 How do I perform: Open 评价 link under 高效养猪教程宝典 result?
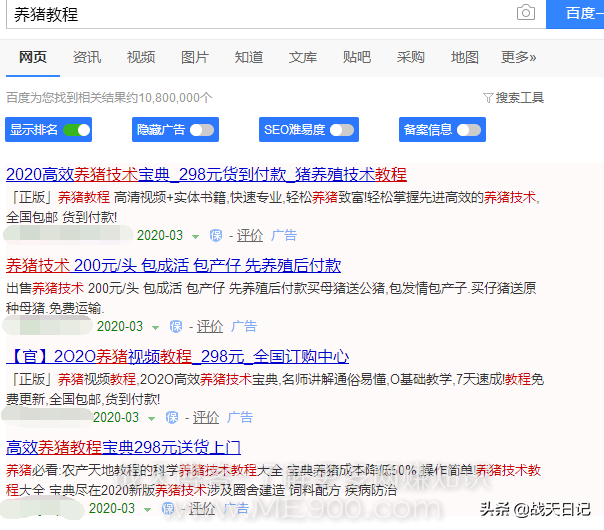click(x=202, y=508)
